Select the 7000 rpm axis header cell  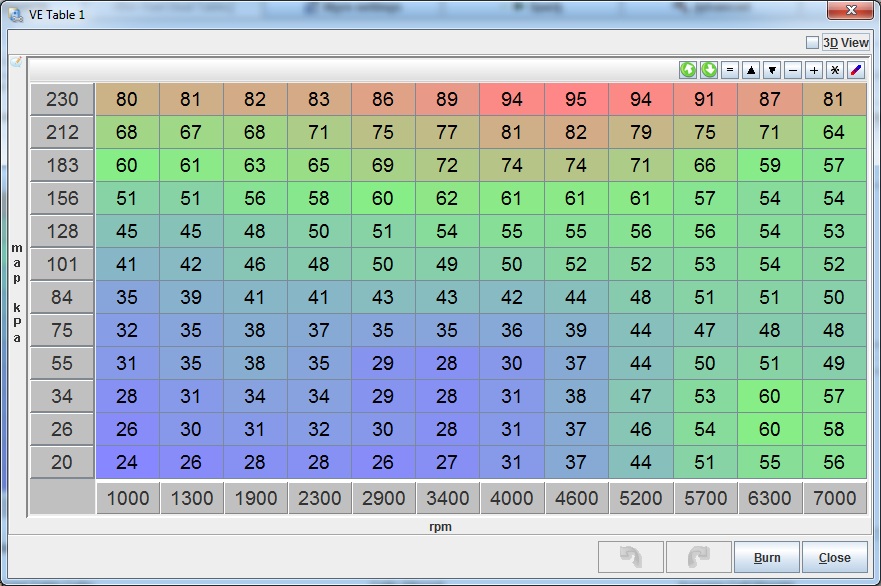pyautogui.click(x=834, y=498)
